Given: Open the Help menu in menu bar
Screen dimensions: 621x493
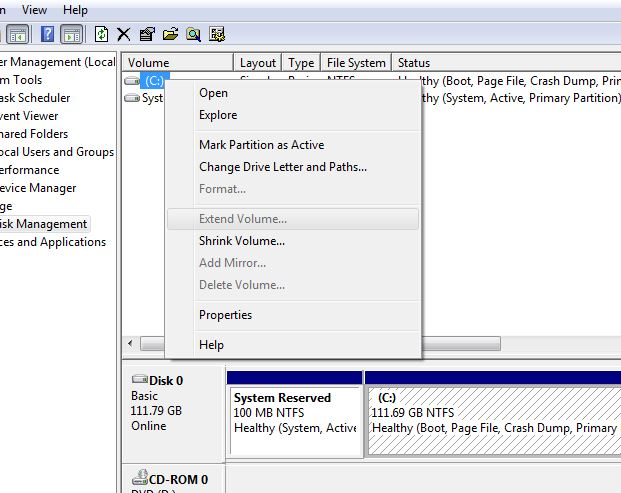Looking at the screenshot, I should (x=76, y=9).
